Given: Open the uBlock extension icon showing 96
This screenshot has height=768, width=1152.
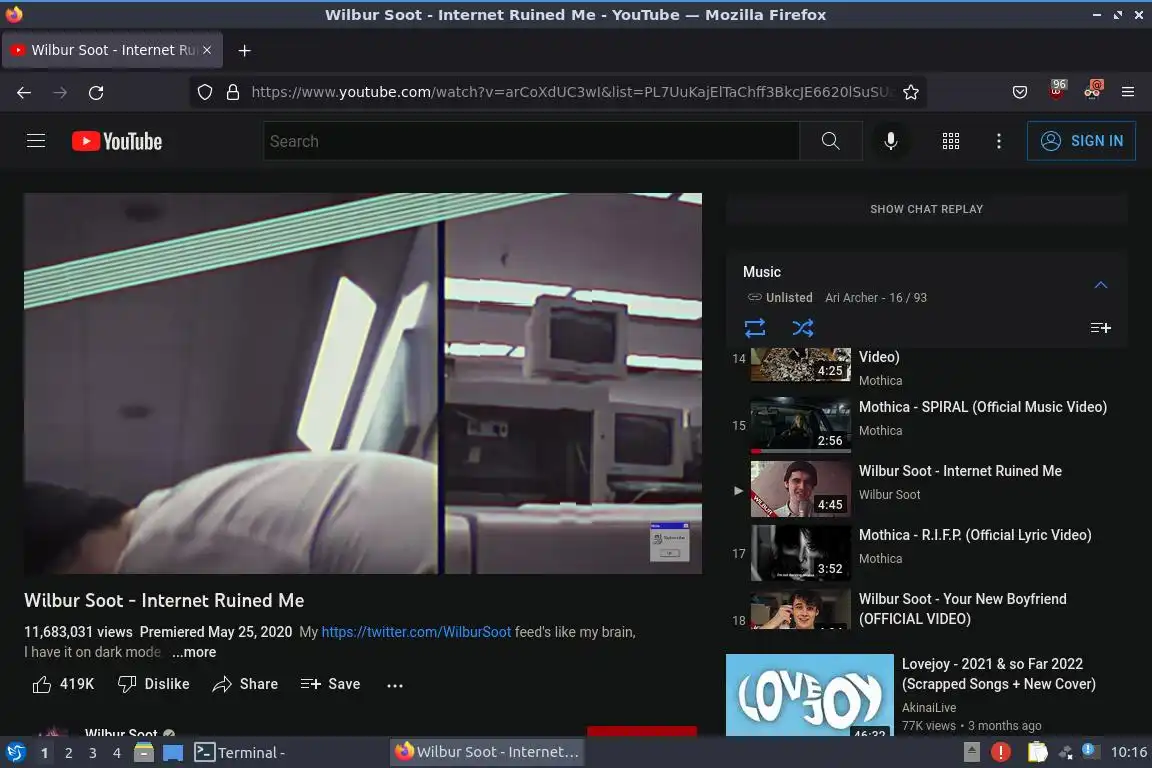Looking at the screenshot, I should click(x=1056, y=90).
